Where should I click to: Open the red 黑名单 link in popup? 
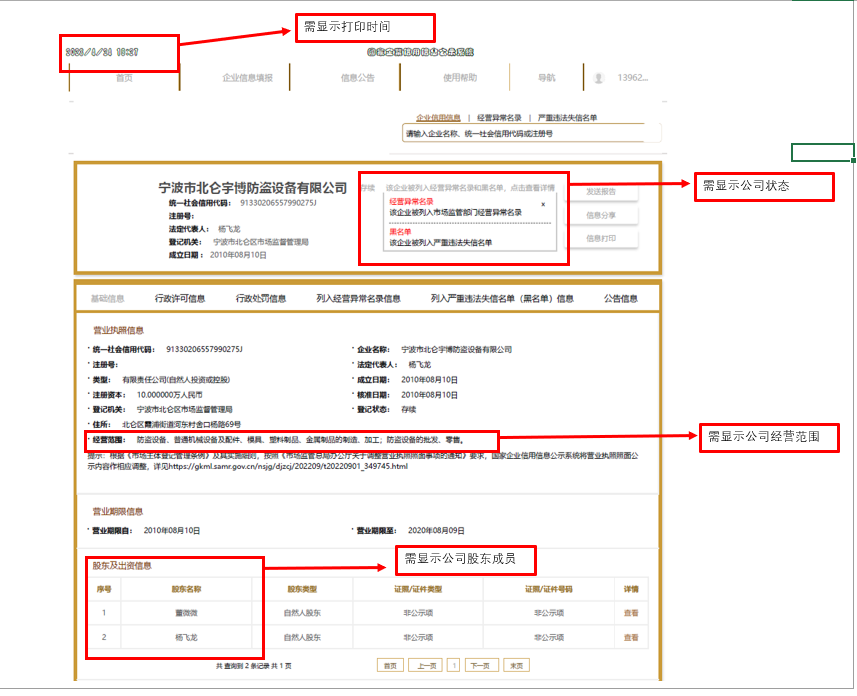click(x=400, y=232)
